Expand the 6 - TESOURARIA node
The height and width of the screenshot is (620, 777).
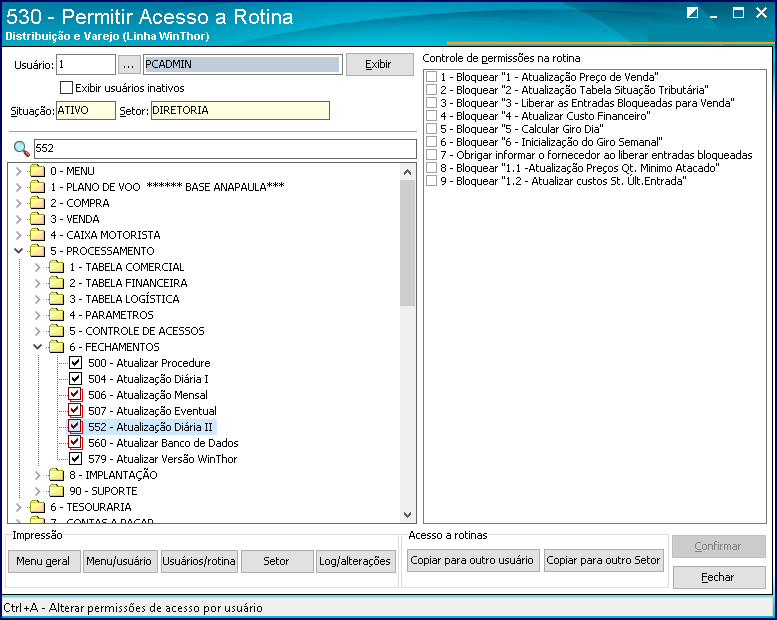[18, 507]
